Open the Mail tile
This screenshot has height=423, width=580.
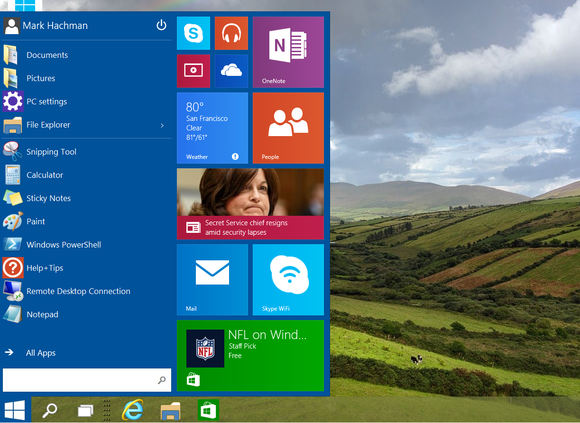click(212, 280)
